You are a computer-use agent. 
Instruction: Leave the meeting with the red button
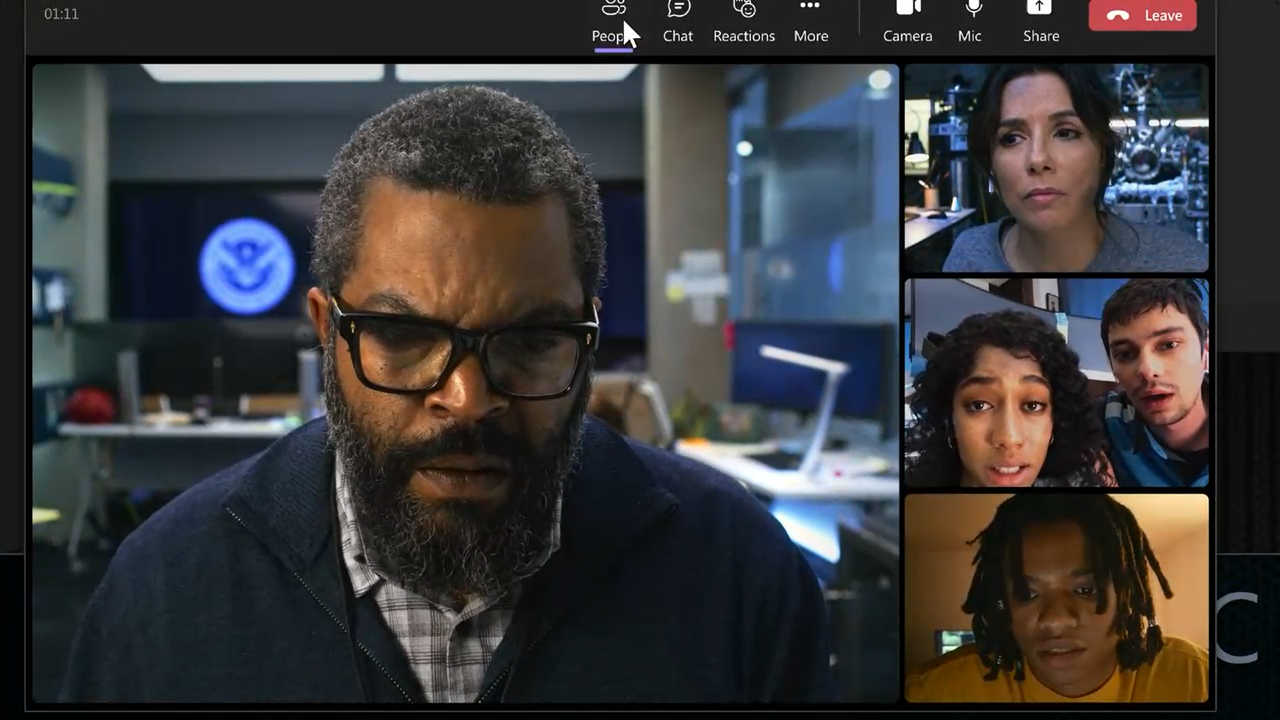pos(1143,15)
